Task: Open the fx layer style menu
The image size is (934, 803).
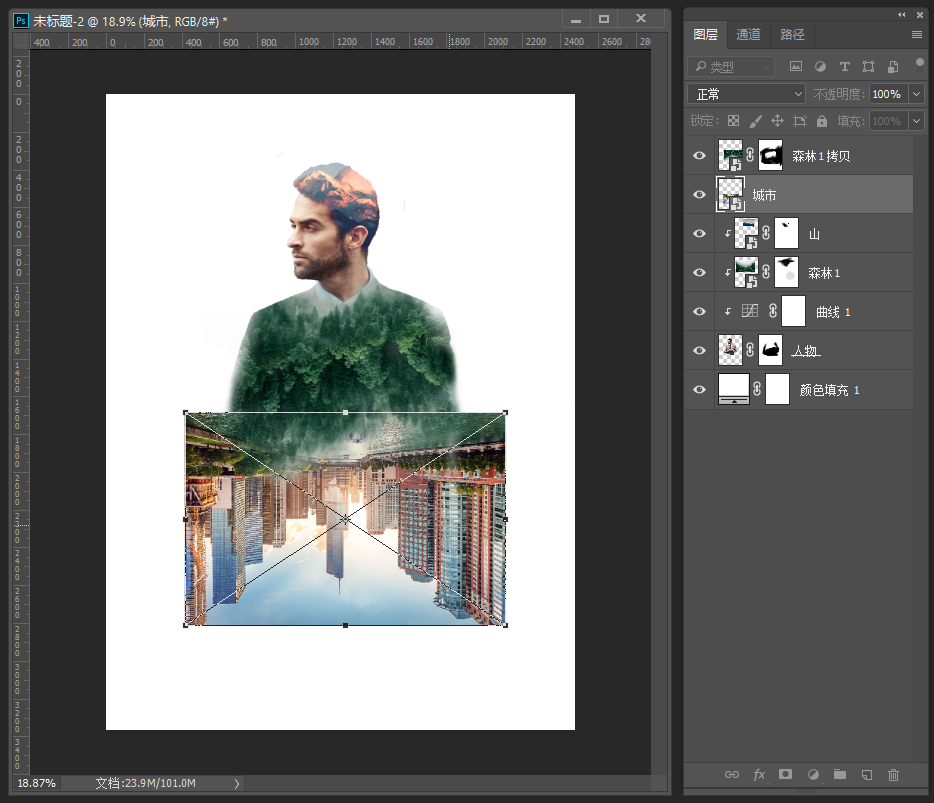Action: click(x=759, y=774)
